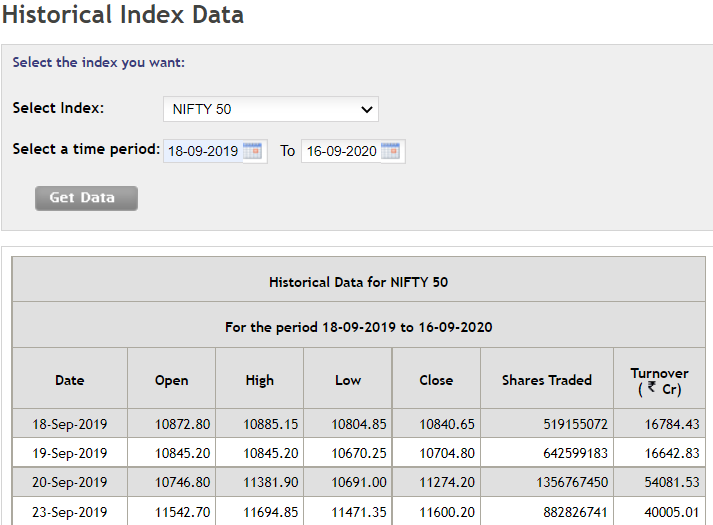The image size is (713, 525).
Task: Select the 23-Sep-2019 date cell
Action: (x=70, y=512)
